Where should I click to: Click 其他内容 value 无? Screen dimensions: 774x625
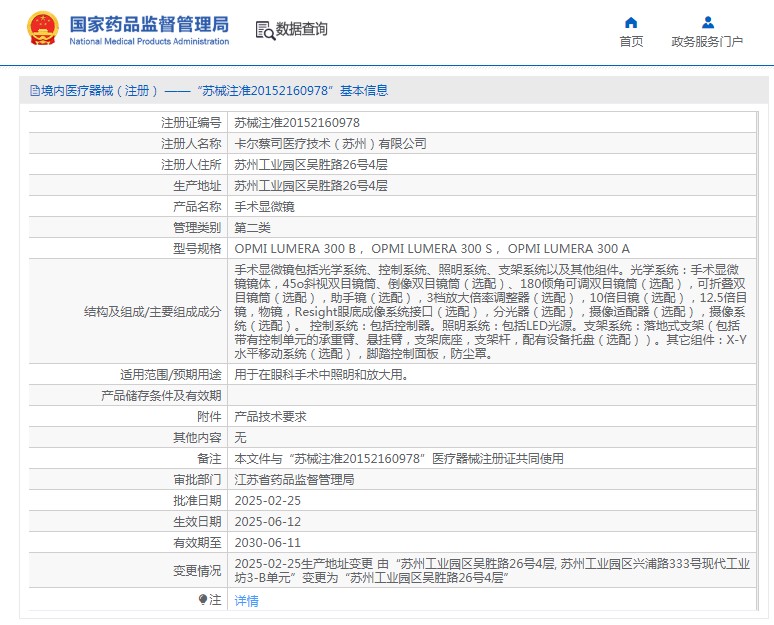pos(240,437)
